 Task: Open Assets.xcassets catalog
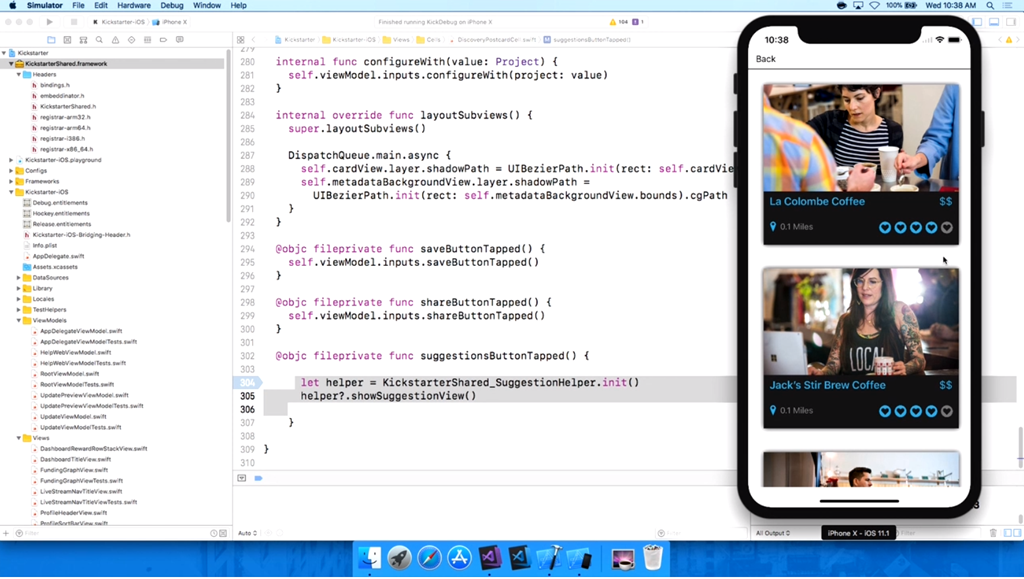(55, 267)
